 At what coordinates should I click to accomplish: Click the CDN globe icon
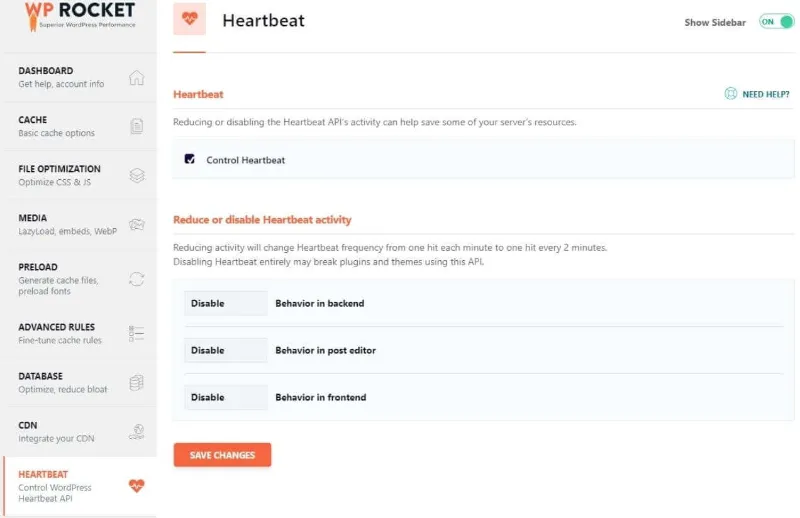coord(137,431)
